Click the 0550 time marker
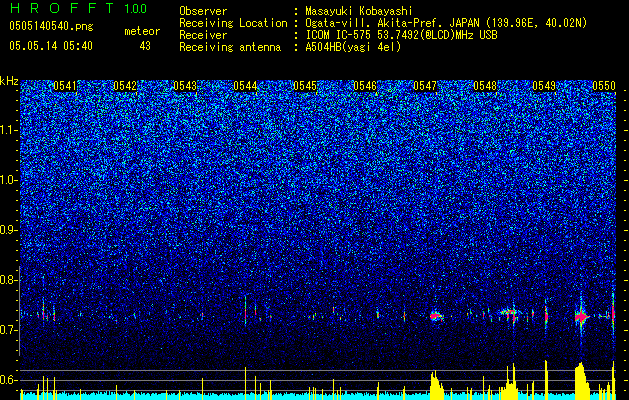The width and height of the screenshot is (629, 400). (x=604, y=86)
